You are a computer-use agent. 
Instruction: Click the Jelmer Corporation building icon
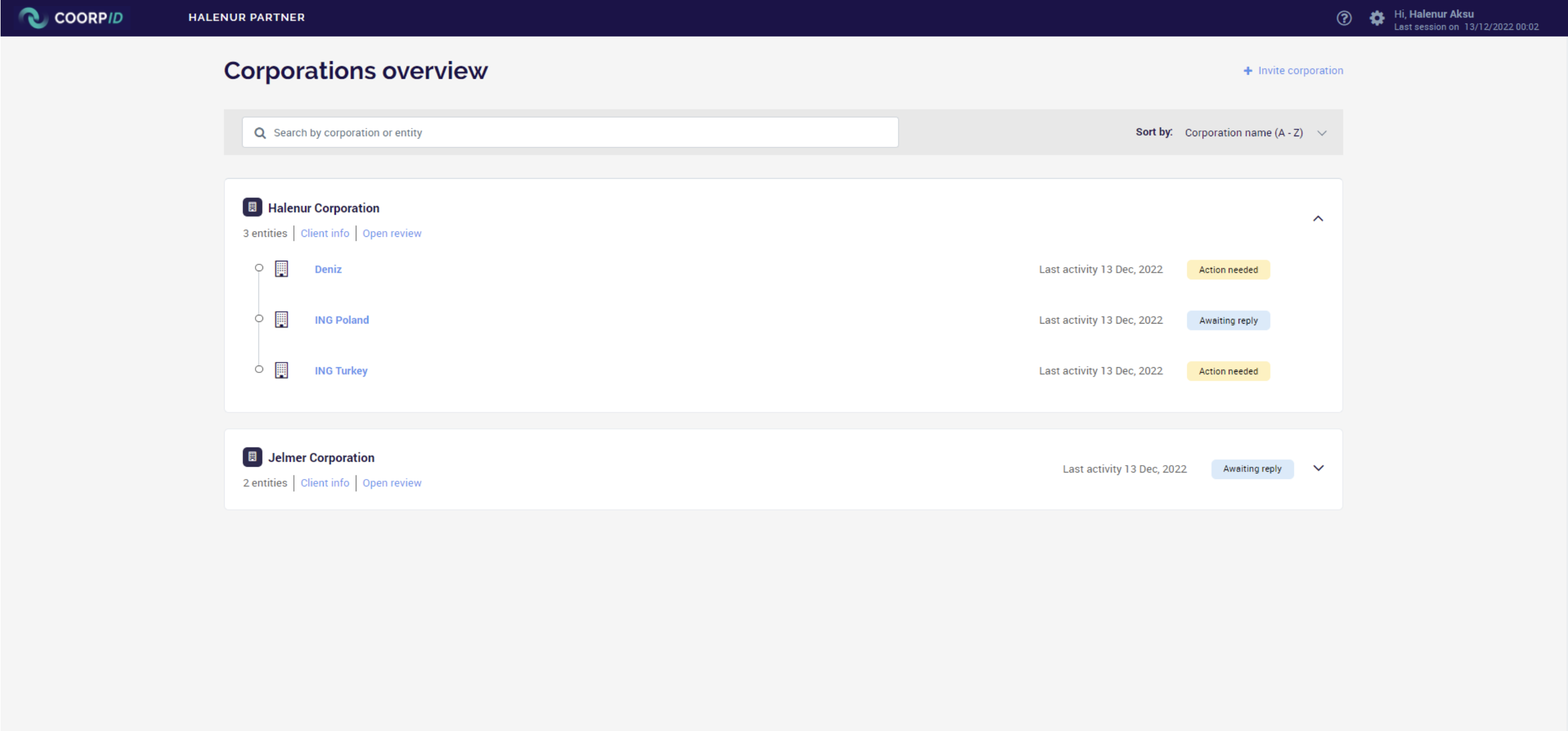pyautogui.click(x=253, y=456)
